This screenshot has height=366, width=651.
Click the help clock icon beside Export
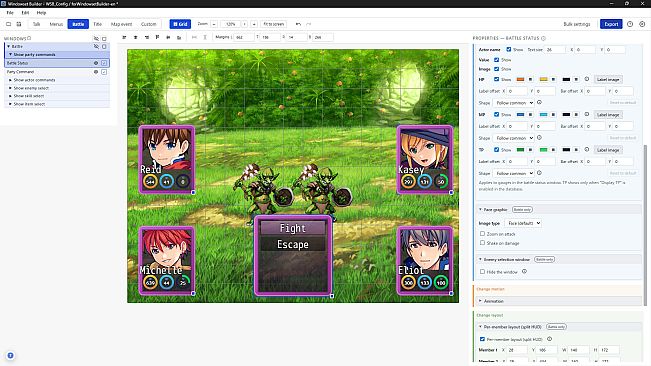point(630,24)
